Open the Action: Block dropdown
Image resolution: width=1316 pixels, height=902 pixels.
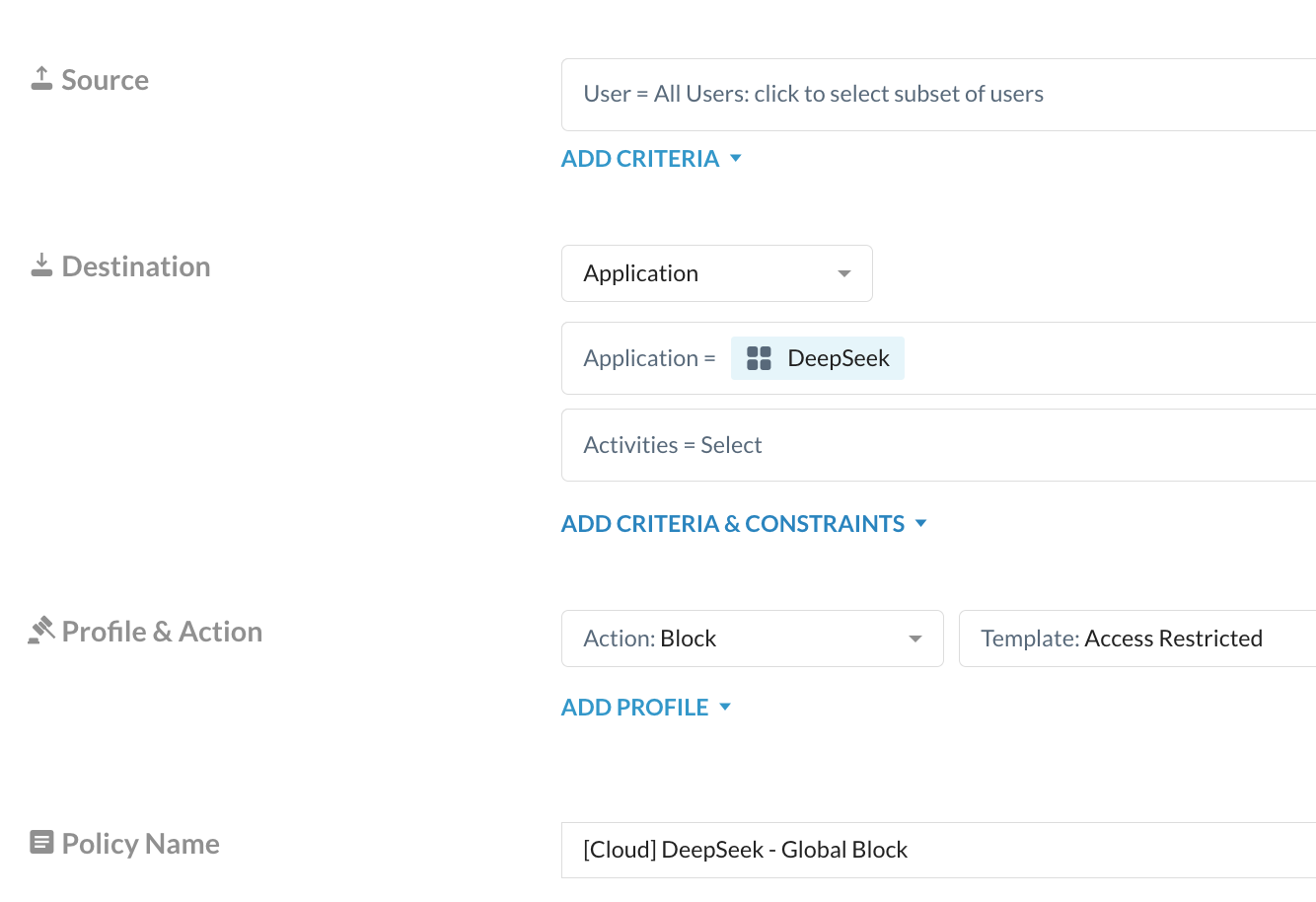click(753, 639)
